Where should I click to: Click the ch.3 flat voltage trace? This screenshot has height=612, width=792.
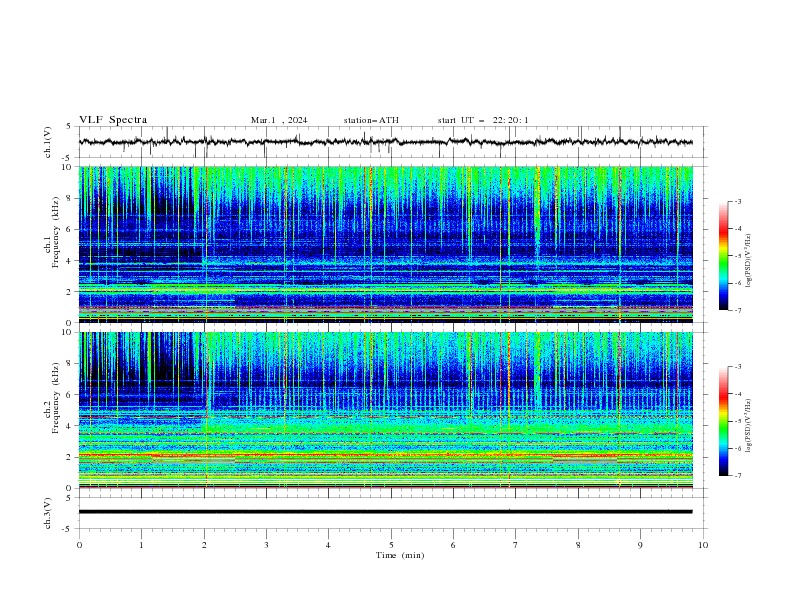(x=386, y=512)
